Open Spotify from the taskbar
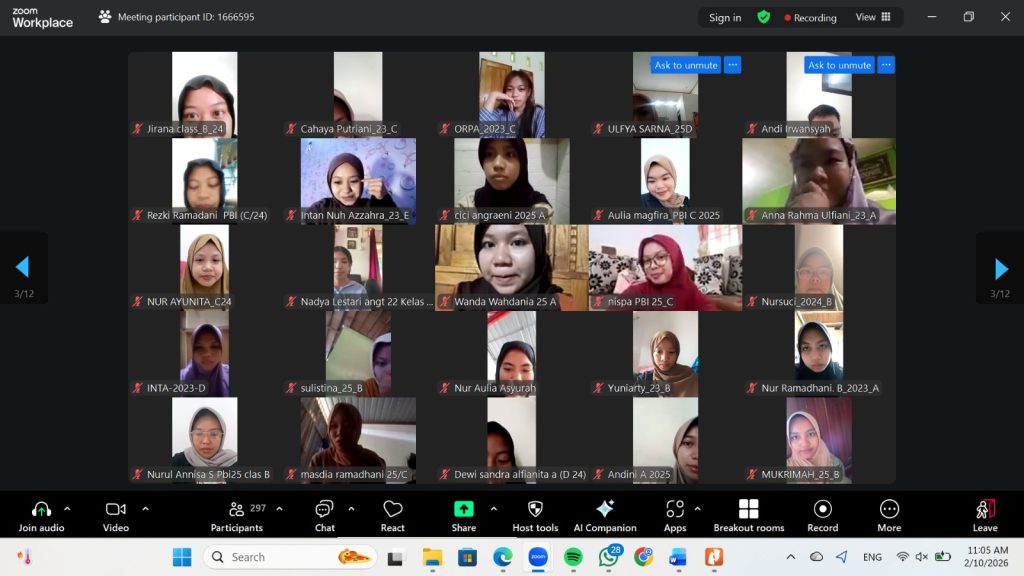Image resolution: width=1024 pixels, height=576 pixels. point(573,557)
